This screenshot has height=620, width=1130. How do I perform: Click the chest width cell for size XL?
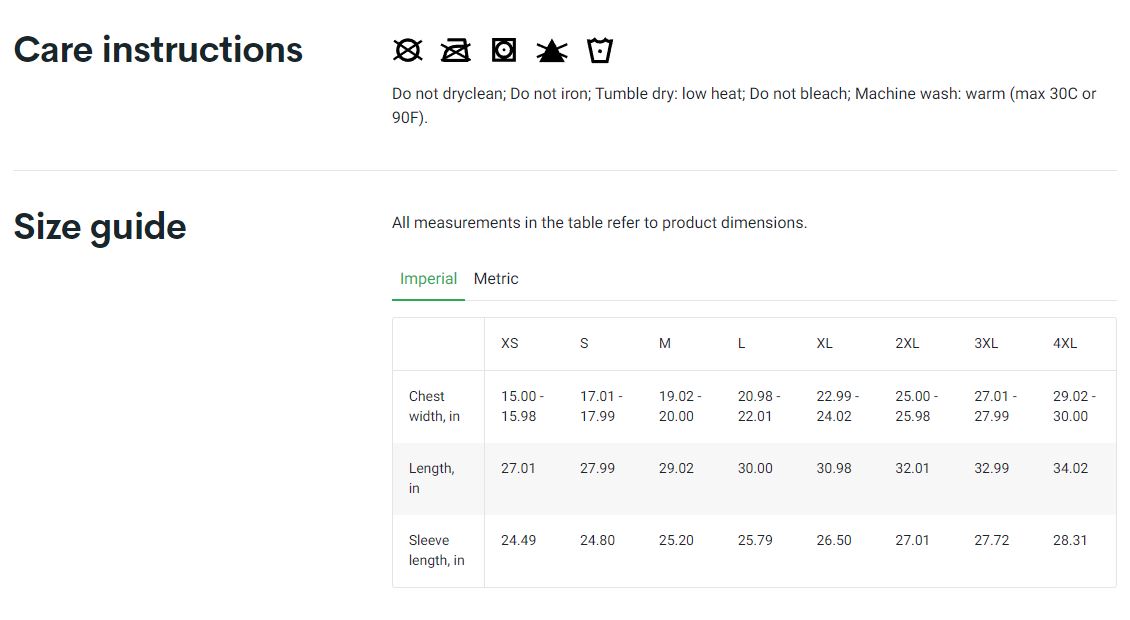pos(837,406)
